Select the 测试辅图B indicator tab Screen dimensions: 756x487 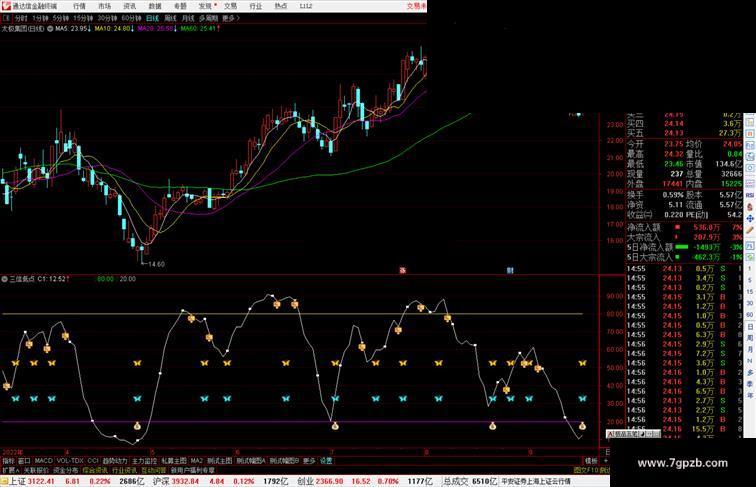284,461
